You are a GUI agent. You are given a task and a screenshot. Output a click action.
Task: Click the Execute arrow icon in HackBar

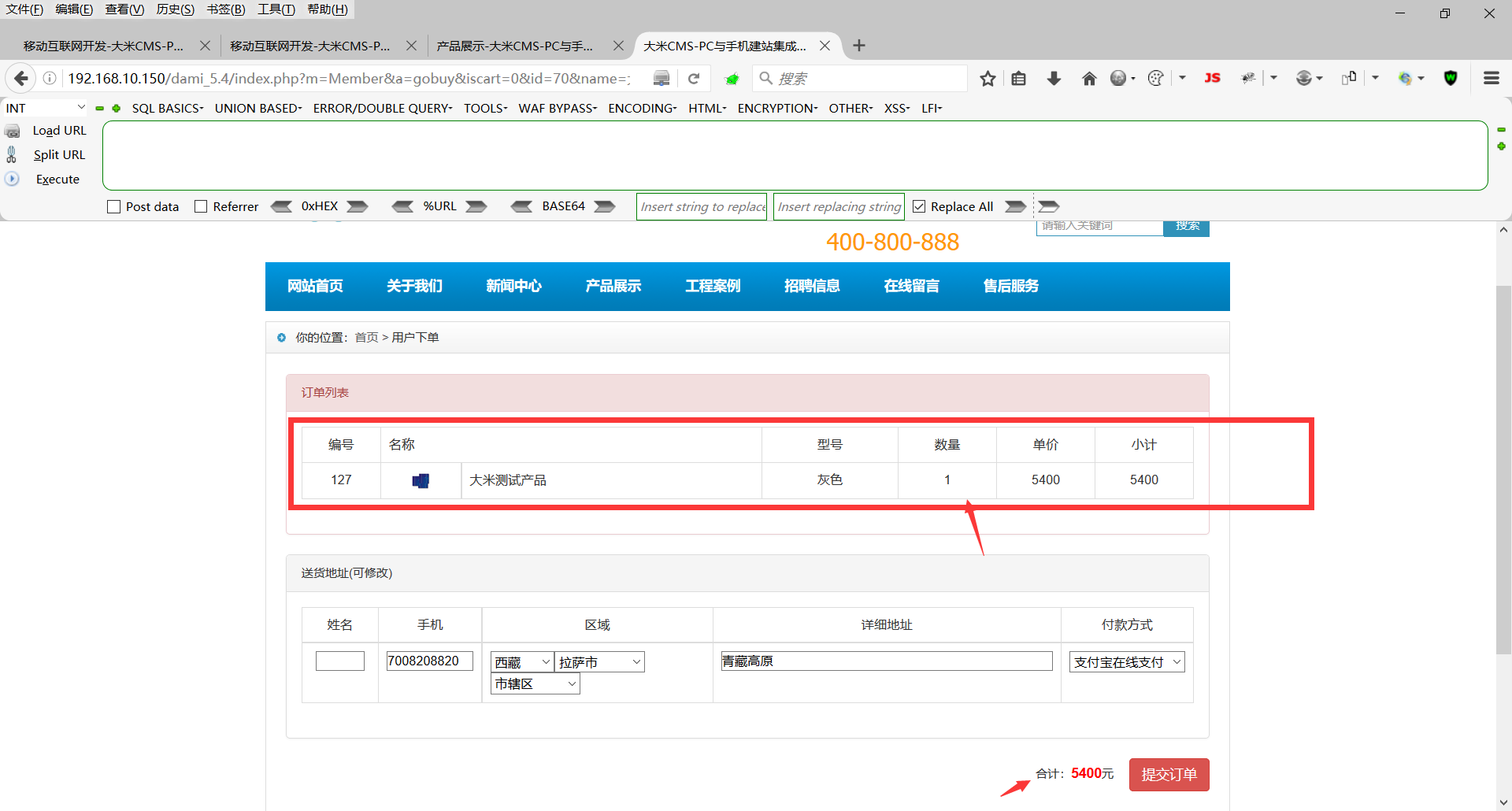(13, 179)
